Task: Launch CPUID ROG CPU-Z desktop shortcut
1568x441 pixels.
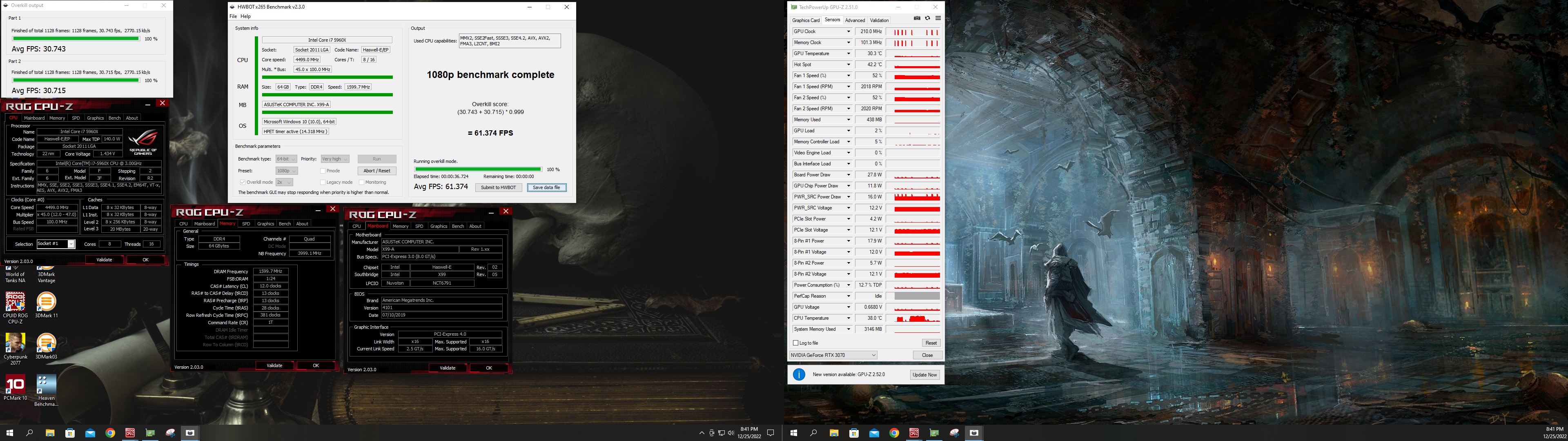Action: click(x=15, y=307)
